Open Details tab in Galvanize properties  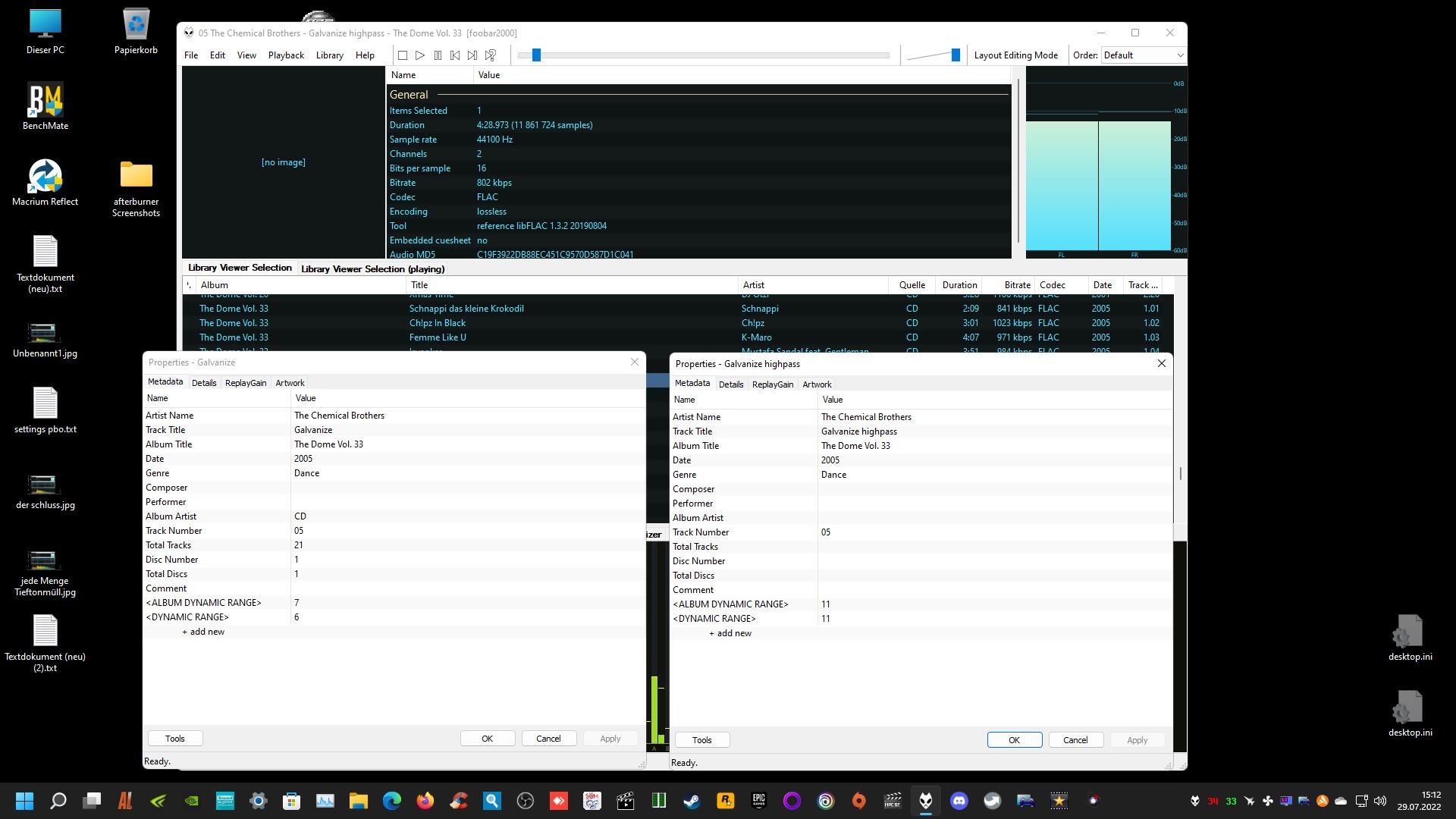pos(204,383)
